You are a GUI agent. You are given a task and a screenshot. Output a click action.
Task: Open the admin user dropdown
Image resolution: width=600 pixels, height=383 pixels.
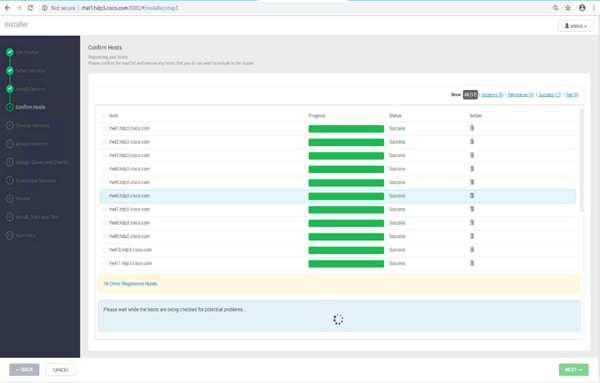pos(576,26)
